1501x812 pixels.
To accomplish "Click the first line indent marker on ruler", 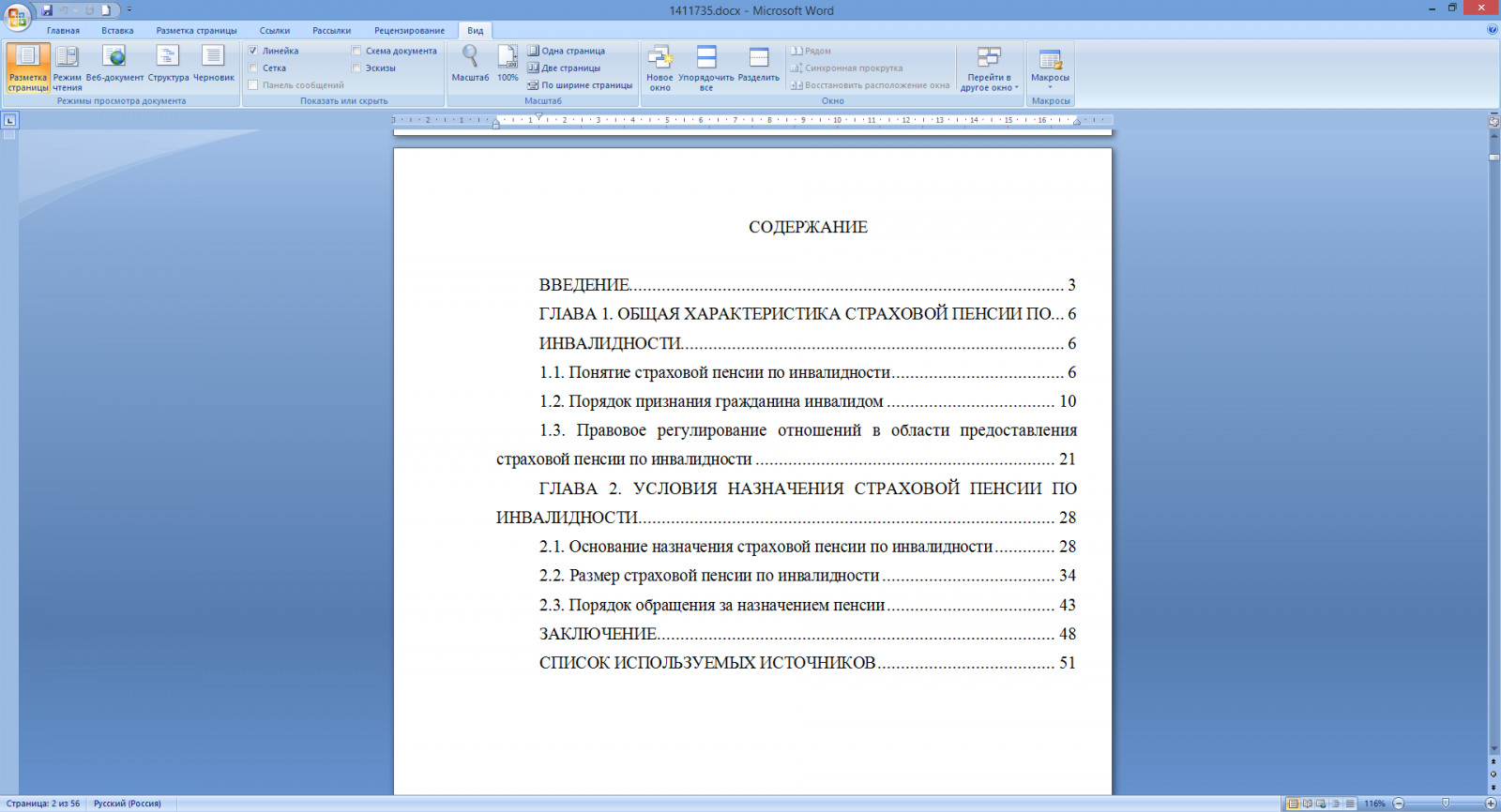I will [538, 116].
